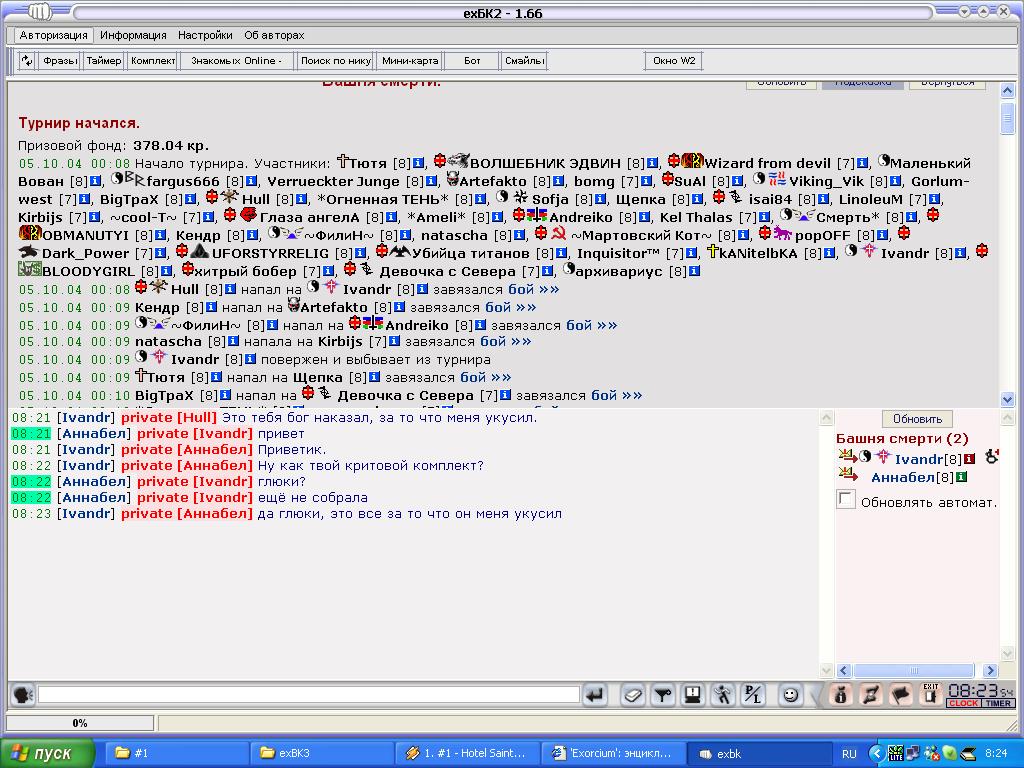The width and height of the screenshot is (1024, 768).
Task: Switch to TIMER mode
Action: (998, 703)
